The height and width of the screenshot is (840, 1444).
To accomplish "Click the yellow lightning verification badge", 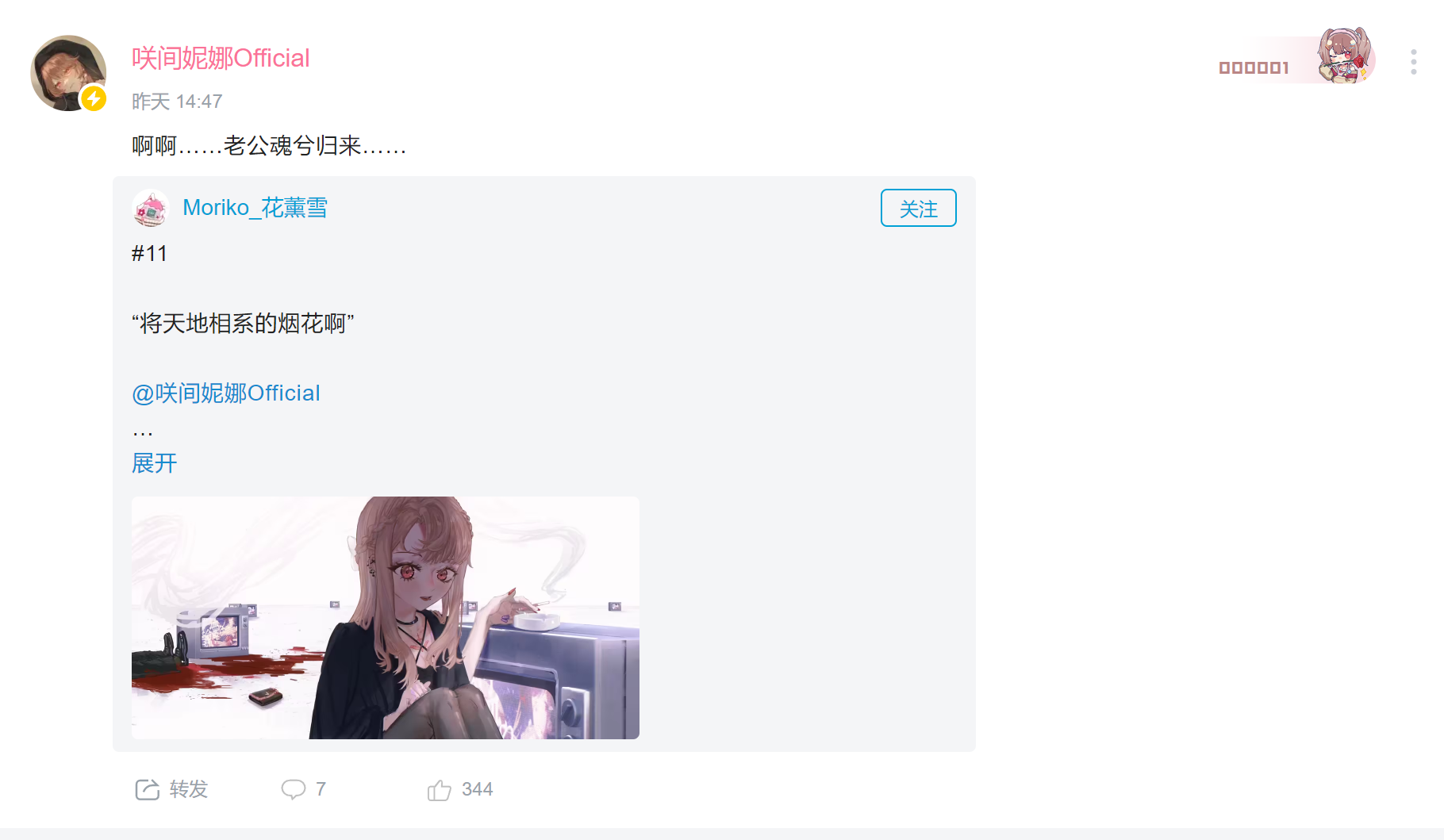I will pos(94,98).
